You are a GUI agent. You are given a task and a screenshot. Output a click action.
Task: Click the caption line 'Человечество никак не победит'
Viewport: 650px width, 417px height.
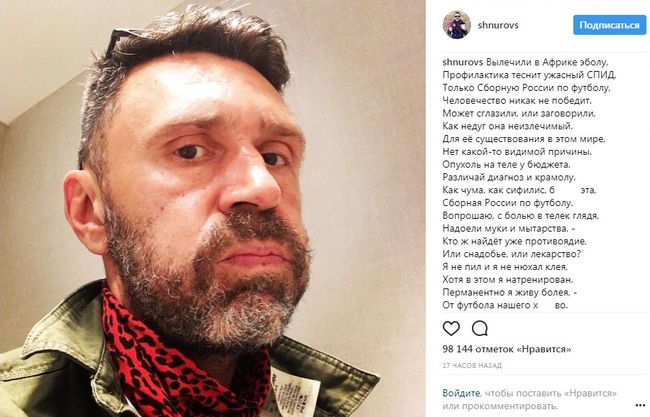517,101
